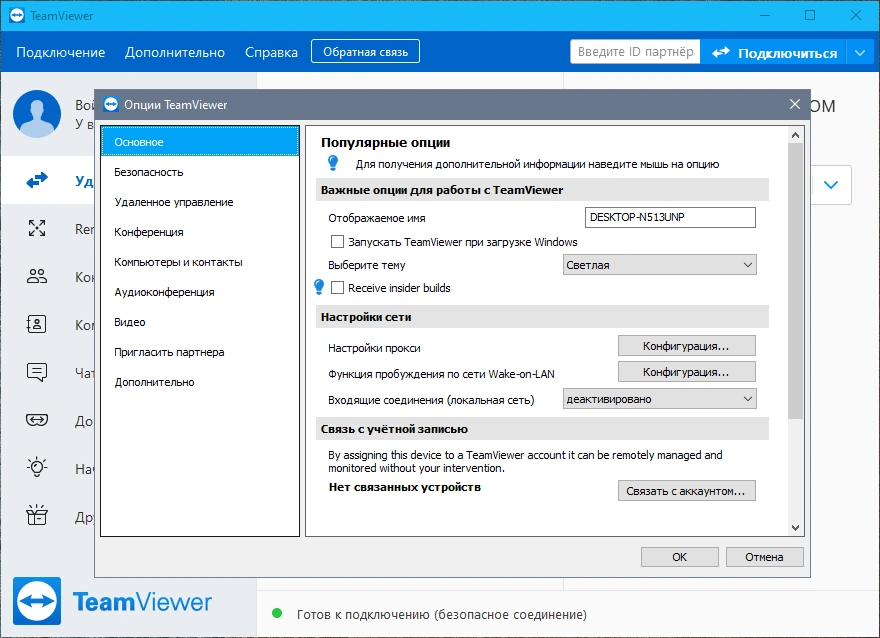Click the Нет связанных устройств text
Viewport: 880px width, 638px height.
[x=405, y=487]
